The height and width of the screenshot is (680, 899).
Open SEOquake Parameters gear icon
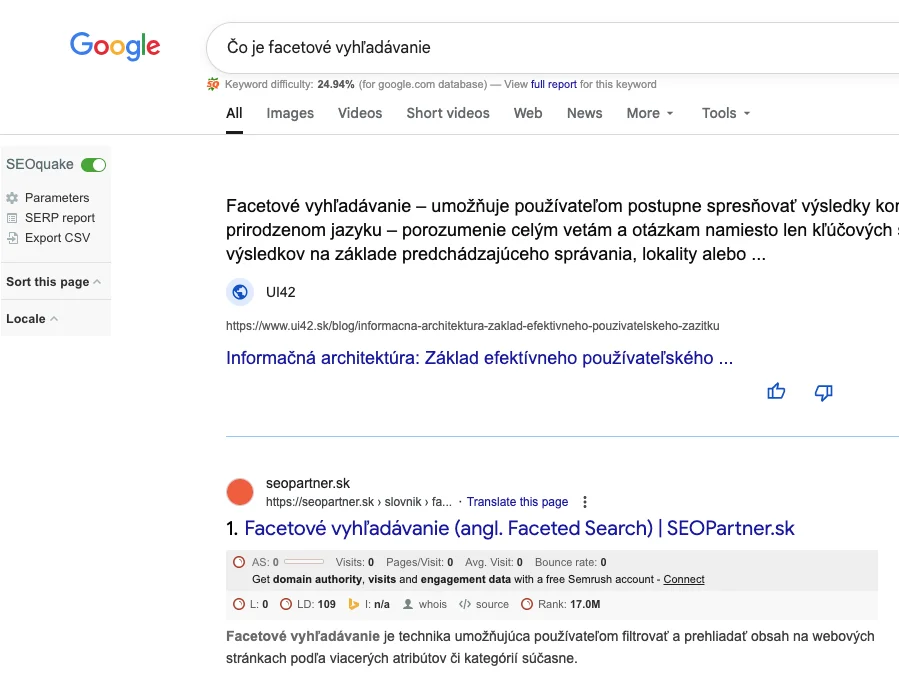click(13, 198)
